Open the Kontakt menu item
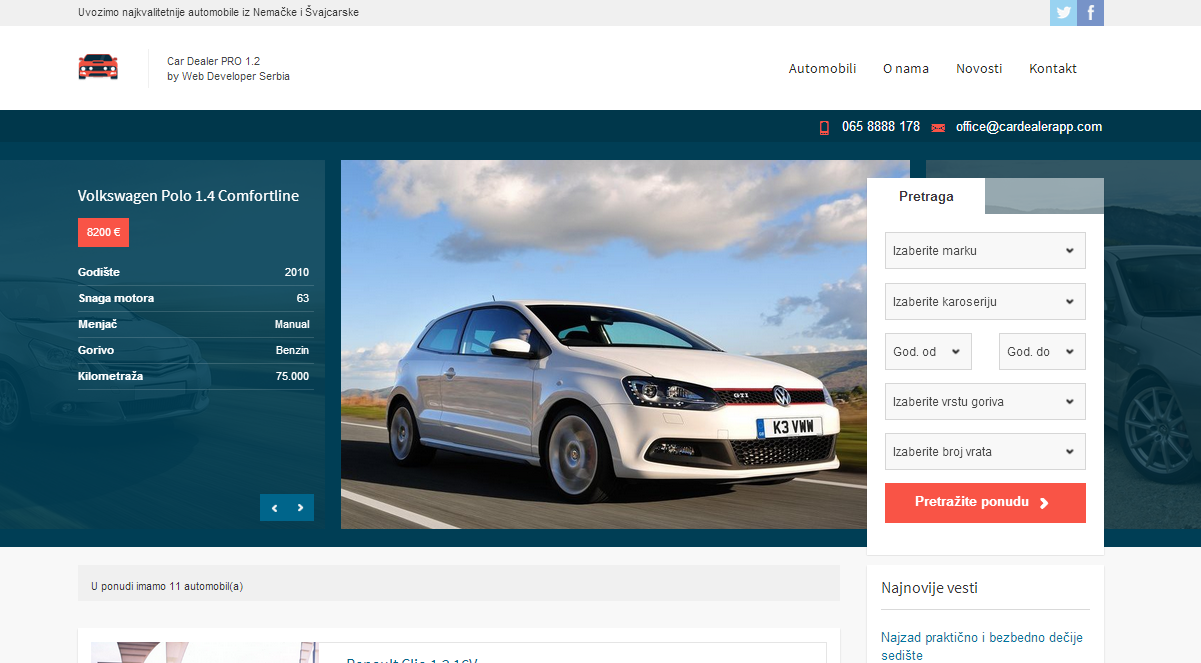1201x663 pixels. pos(1053,68)
